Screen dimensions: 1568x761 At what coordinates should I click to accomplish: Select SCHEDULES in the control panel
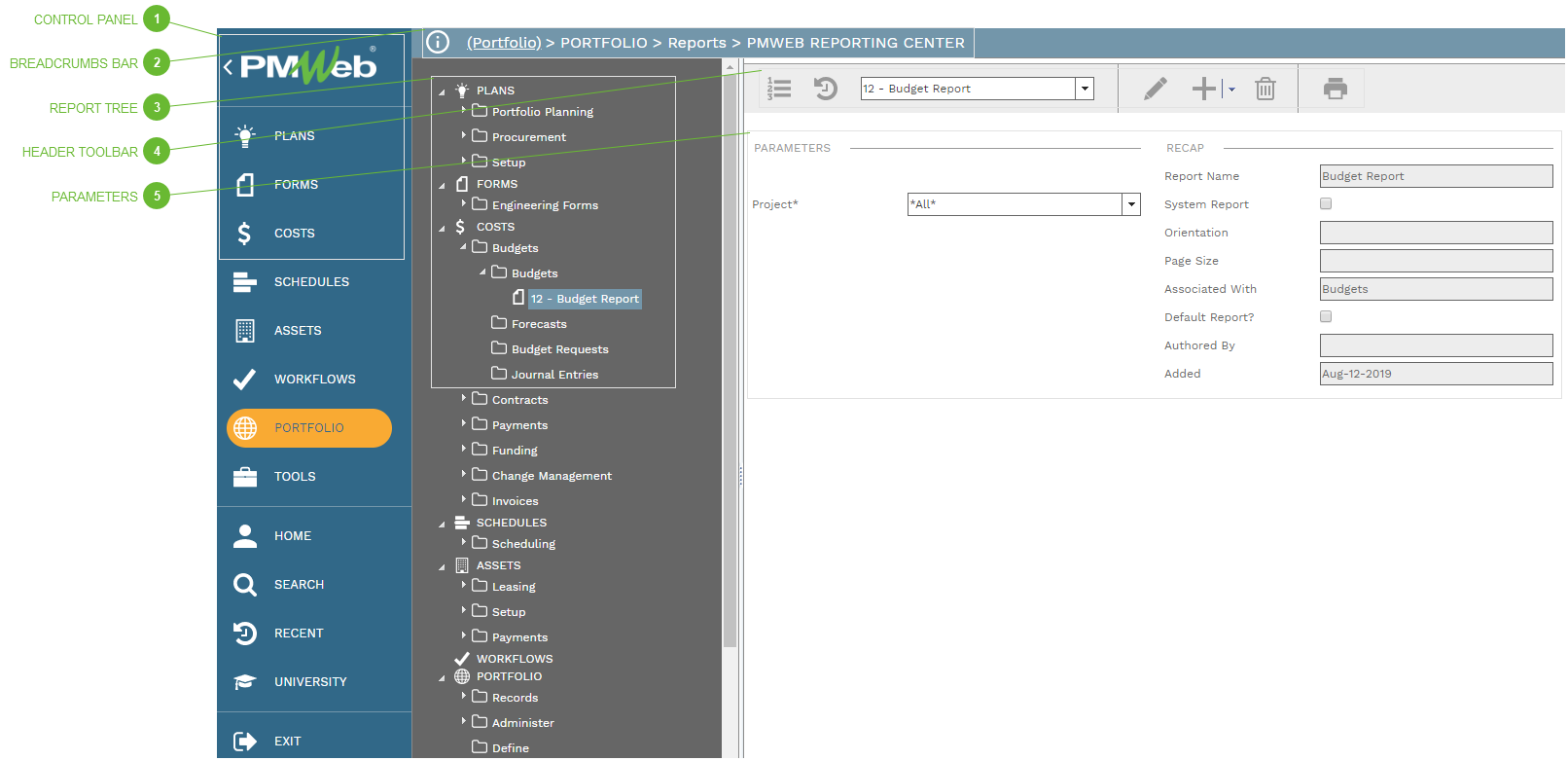point(311,282)
